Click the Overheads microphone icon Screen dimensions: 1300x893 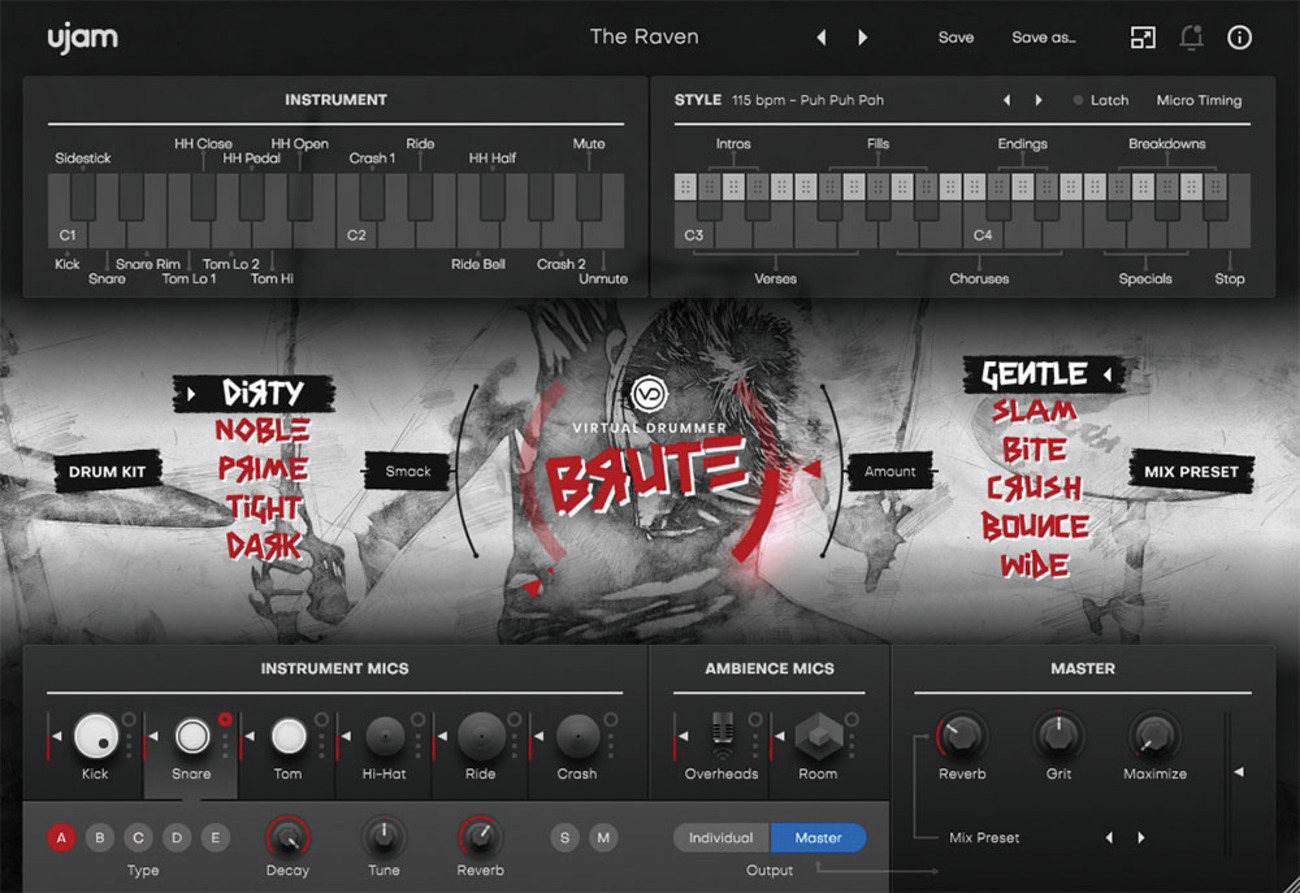(x=721, y=737)
